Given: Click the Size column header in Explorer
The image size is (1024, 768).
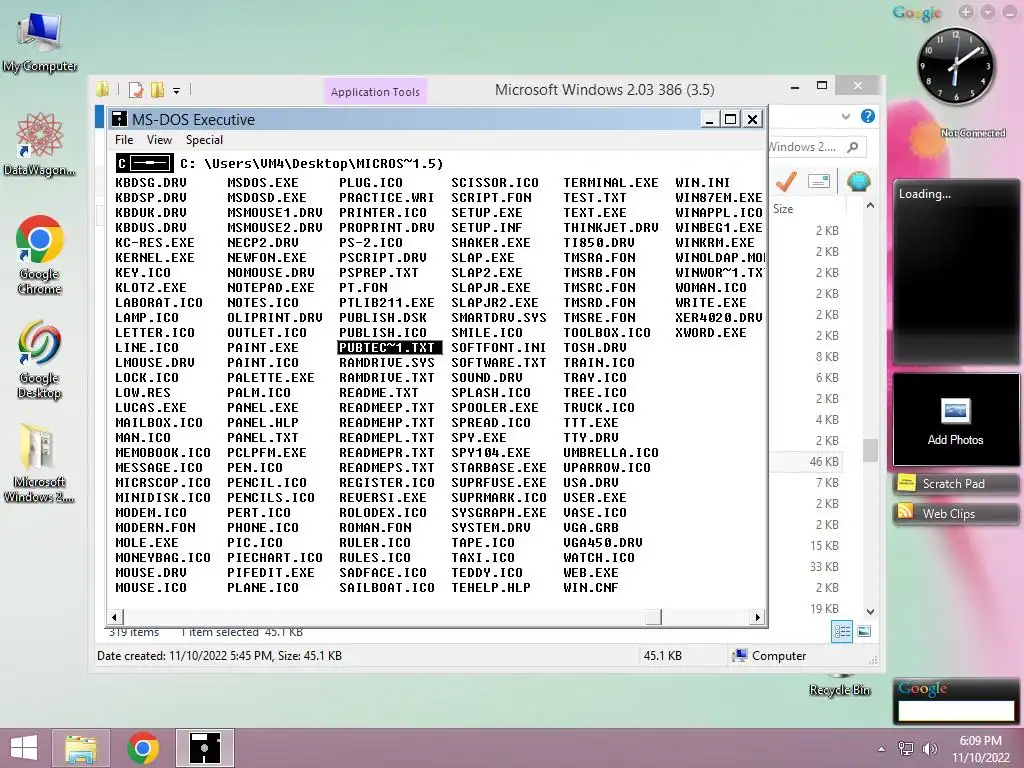Looking at the screenshot, I should [x=808, y=209].
